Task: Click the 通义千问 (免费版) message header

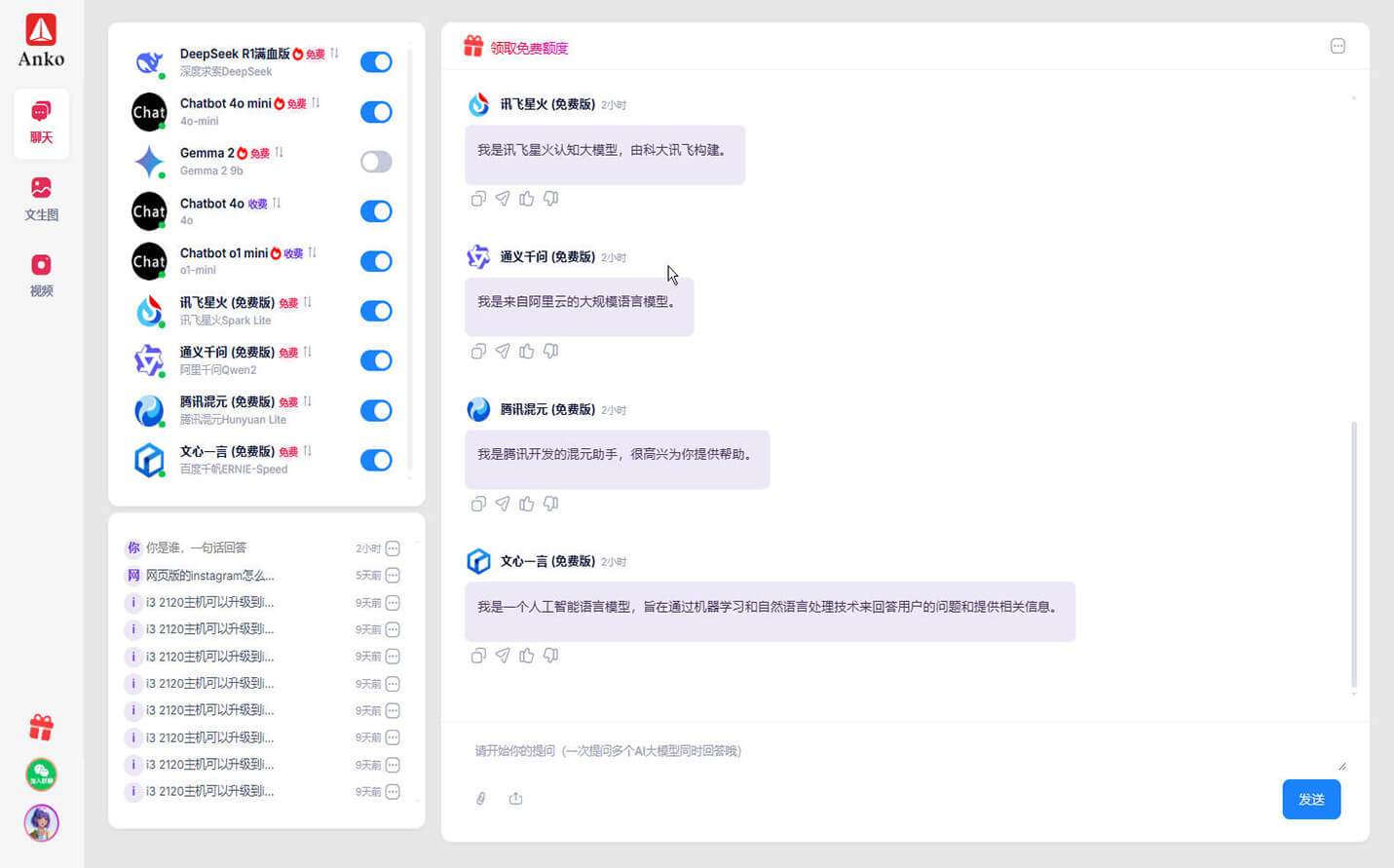Action: click(547, 257)
